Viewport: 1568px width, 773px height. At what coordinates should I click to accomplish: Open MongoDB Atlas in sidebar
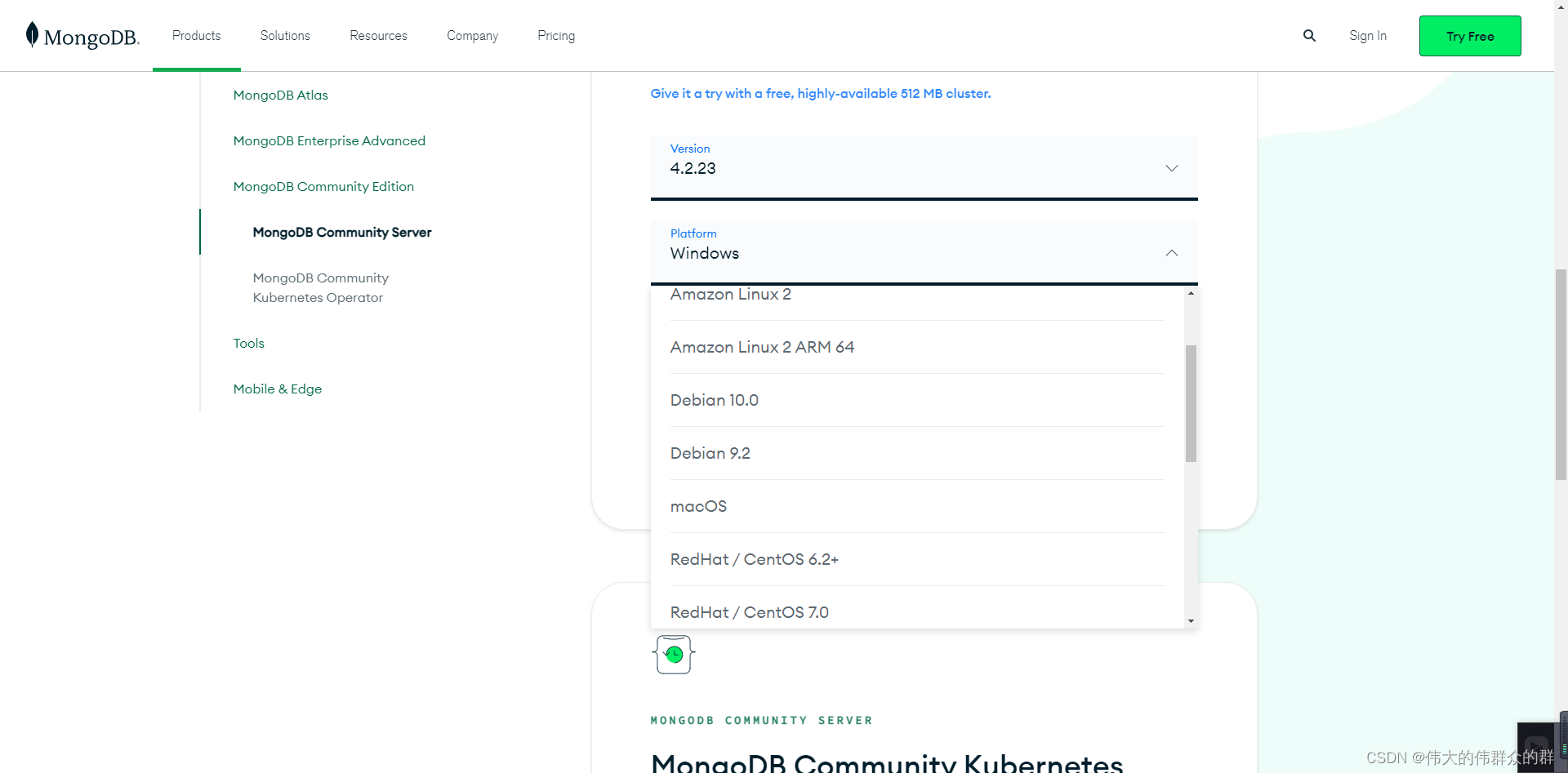280,95
